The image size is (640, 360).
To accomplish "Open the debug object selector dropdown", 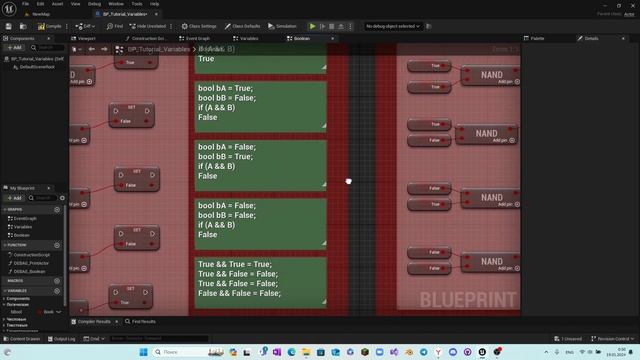I will (393, 26).
